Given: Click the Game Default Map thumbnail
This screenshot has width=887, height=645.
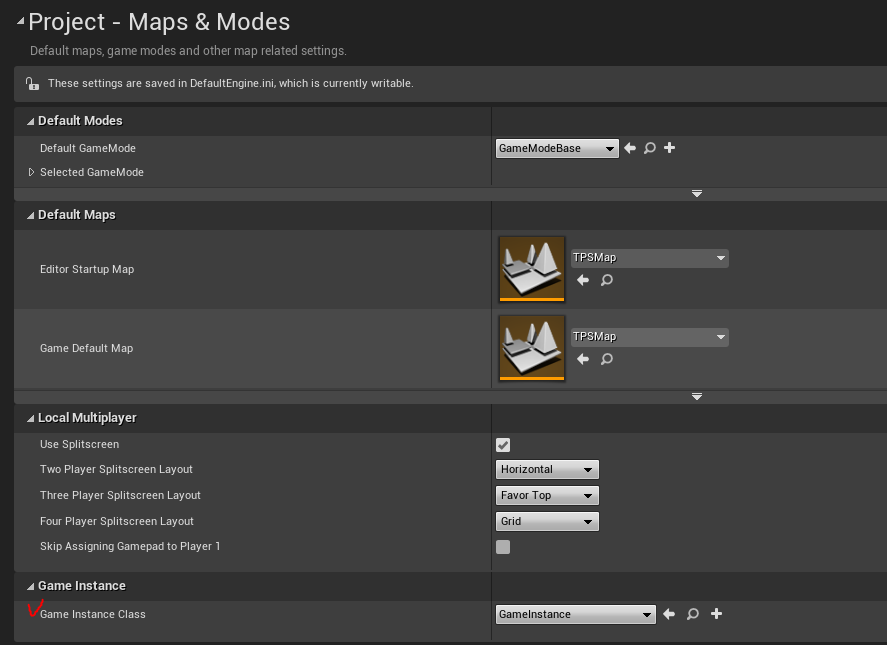Looking at the screenshot, I should point(532,348).
